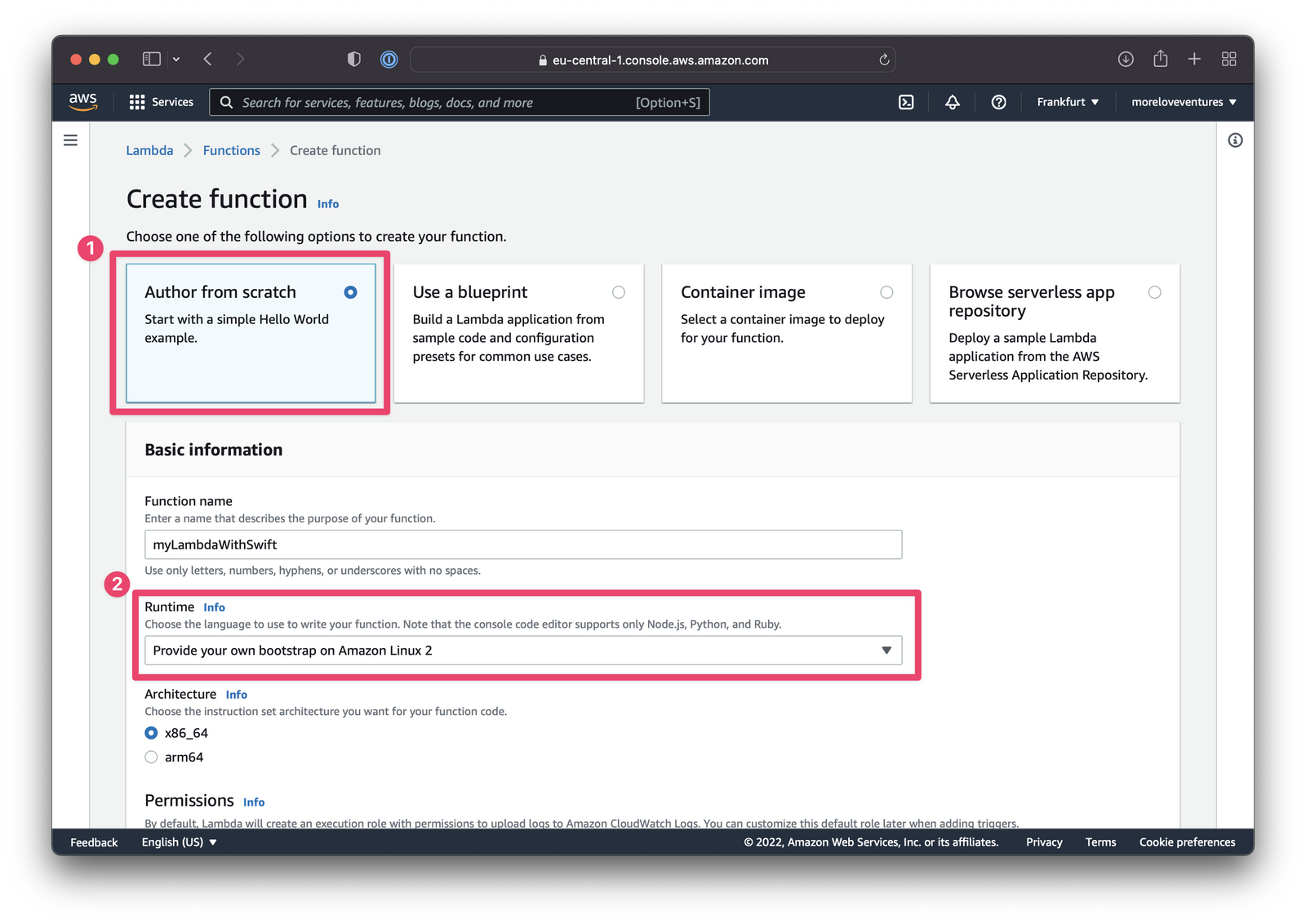Click the notifications bell icon
Viewport: 1306px width, 924px height.
[952, 101]
